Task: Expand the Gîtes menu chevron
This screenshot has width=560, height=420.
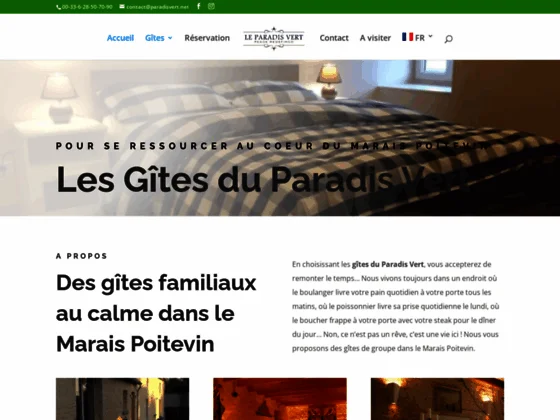Action: coord(170,38)
